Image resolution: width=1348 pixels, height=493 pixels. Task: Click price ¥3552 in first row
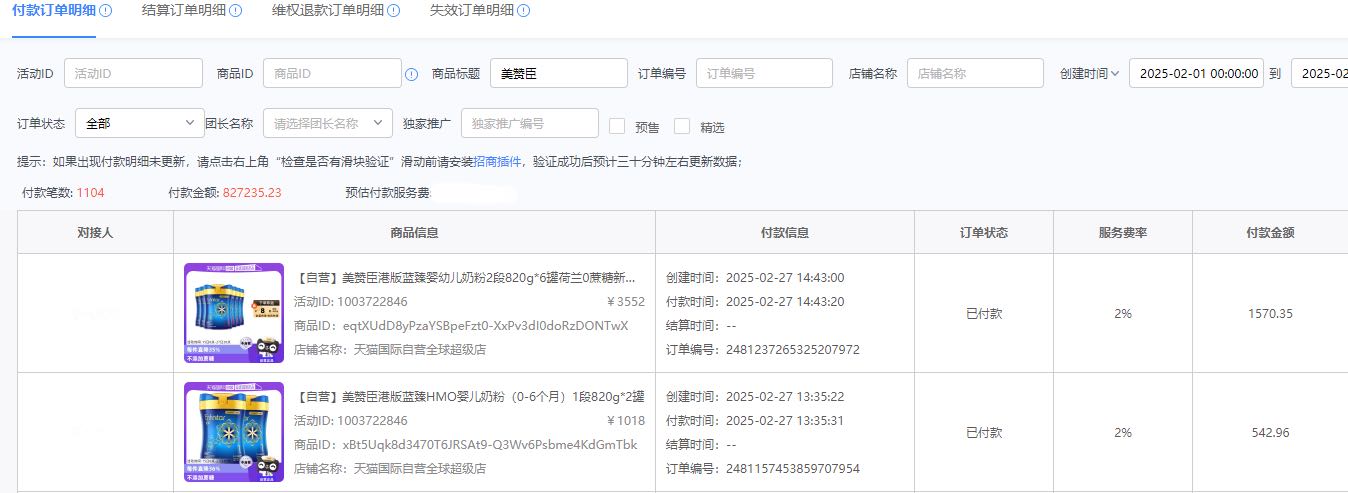click(x=626, y=301)
